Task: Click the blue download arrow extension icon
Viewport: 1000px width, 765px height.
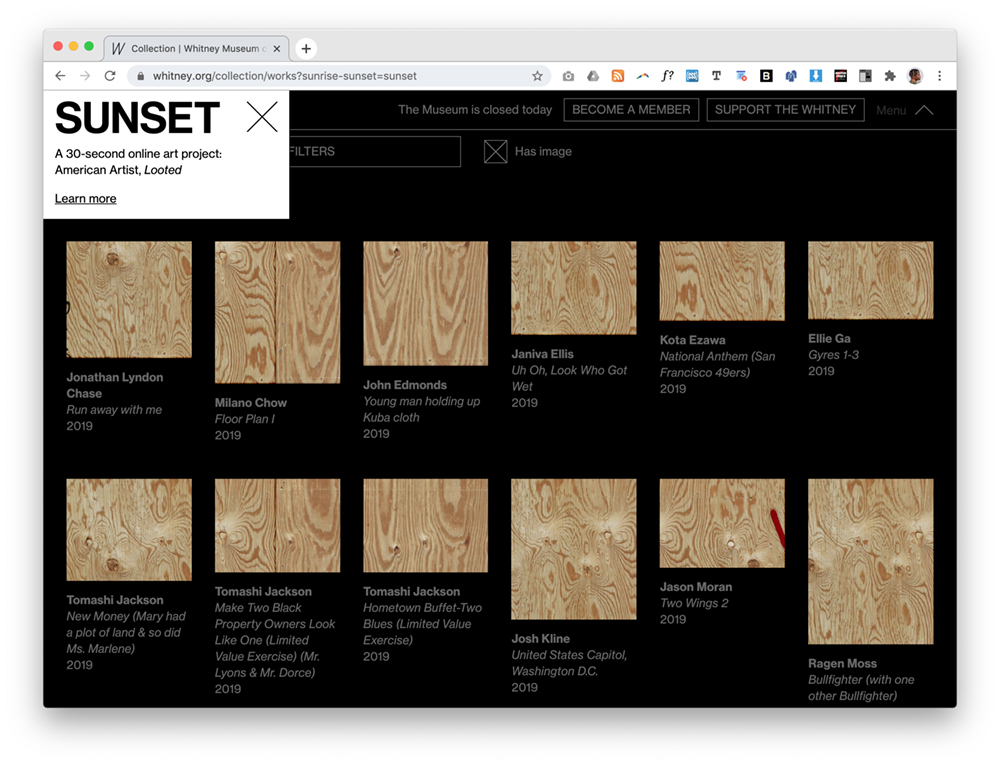Action: tap(816, 76)
